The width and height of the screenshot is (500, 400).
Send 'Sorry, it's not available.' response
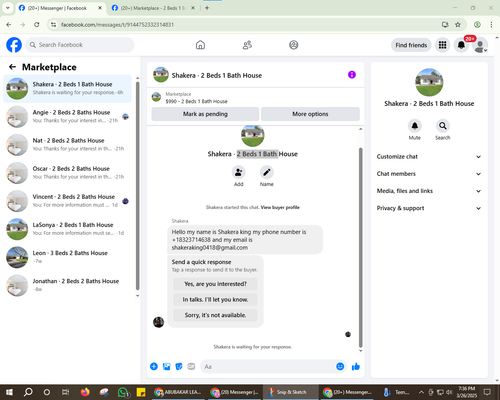click(x=215, y=315)
